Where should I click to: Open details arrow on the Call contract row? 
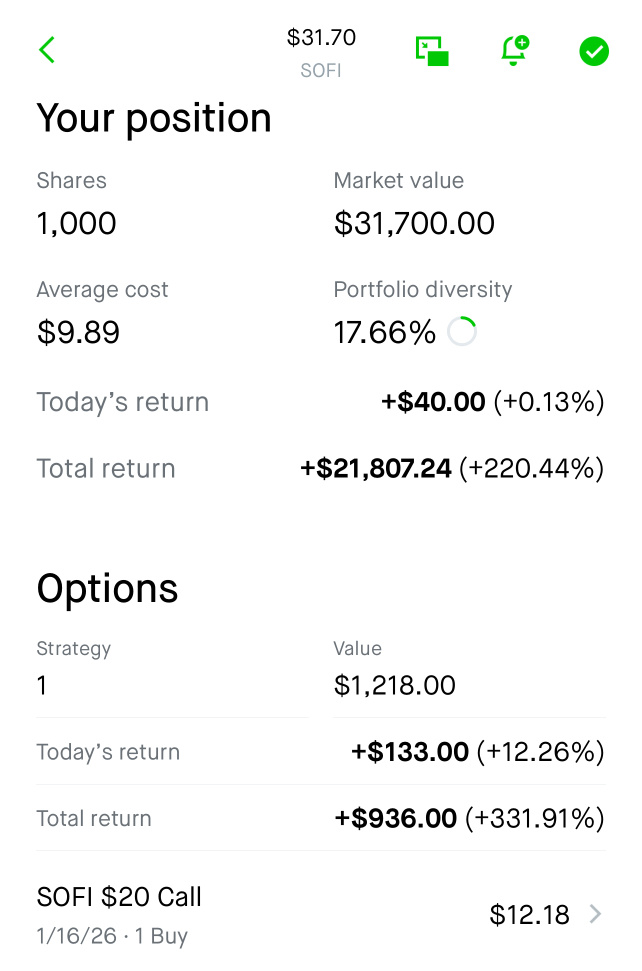(597, 913)
